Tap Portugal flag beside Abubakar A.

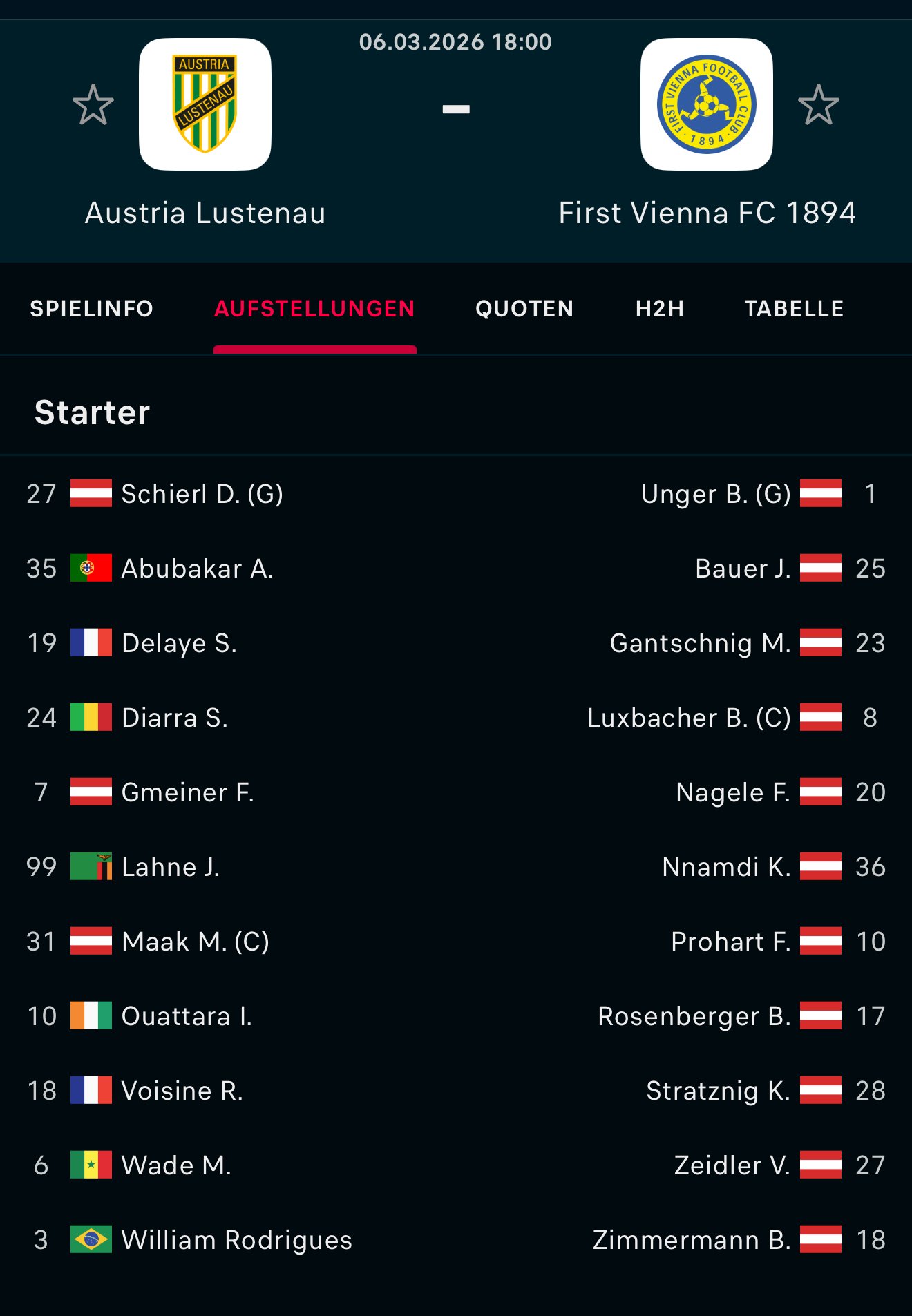[x=91, y=568]
